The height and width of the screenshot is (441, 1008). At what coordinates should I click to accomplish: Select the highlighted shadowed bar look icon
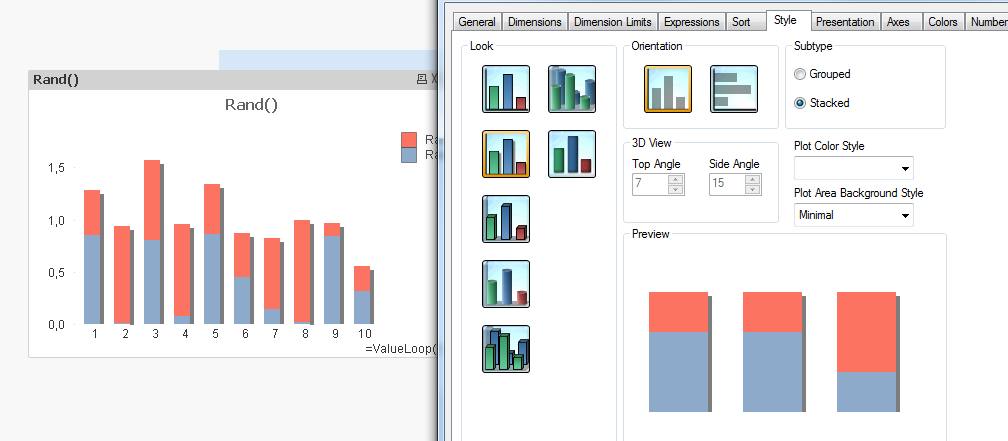[x=506, y=154]
